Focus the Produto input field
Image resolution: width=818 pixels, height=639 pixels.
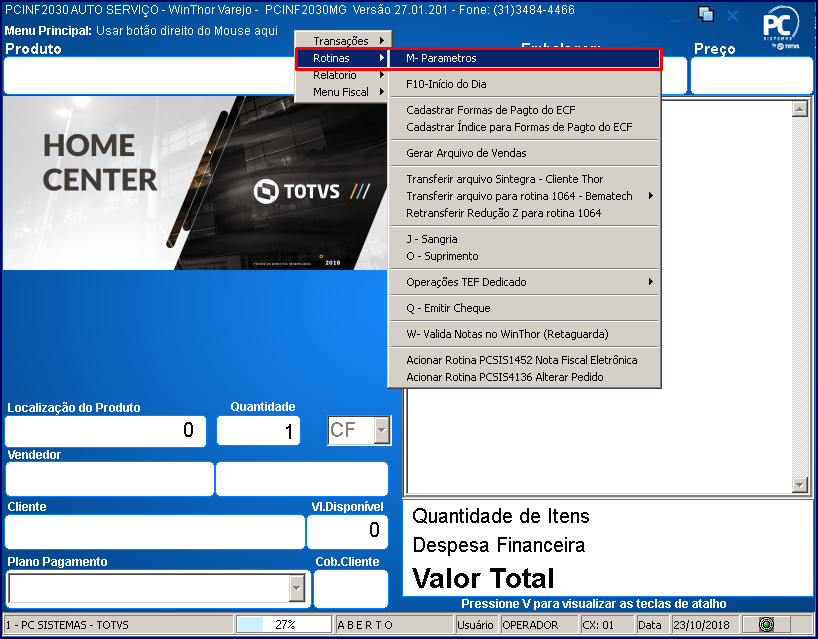click(149, 76)
